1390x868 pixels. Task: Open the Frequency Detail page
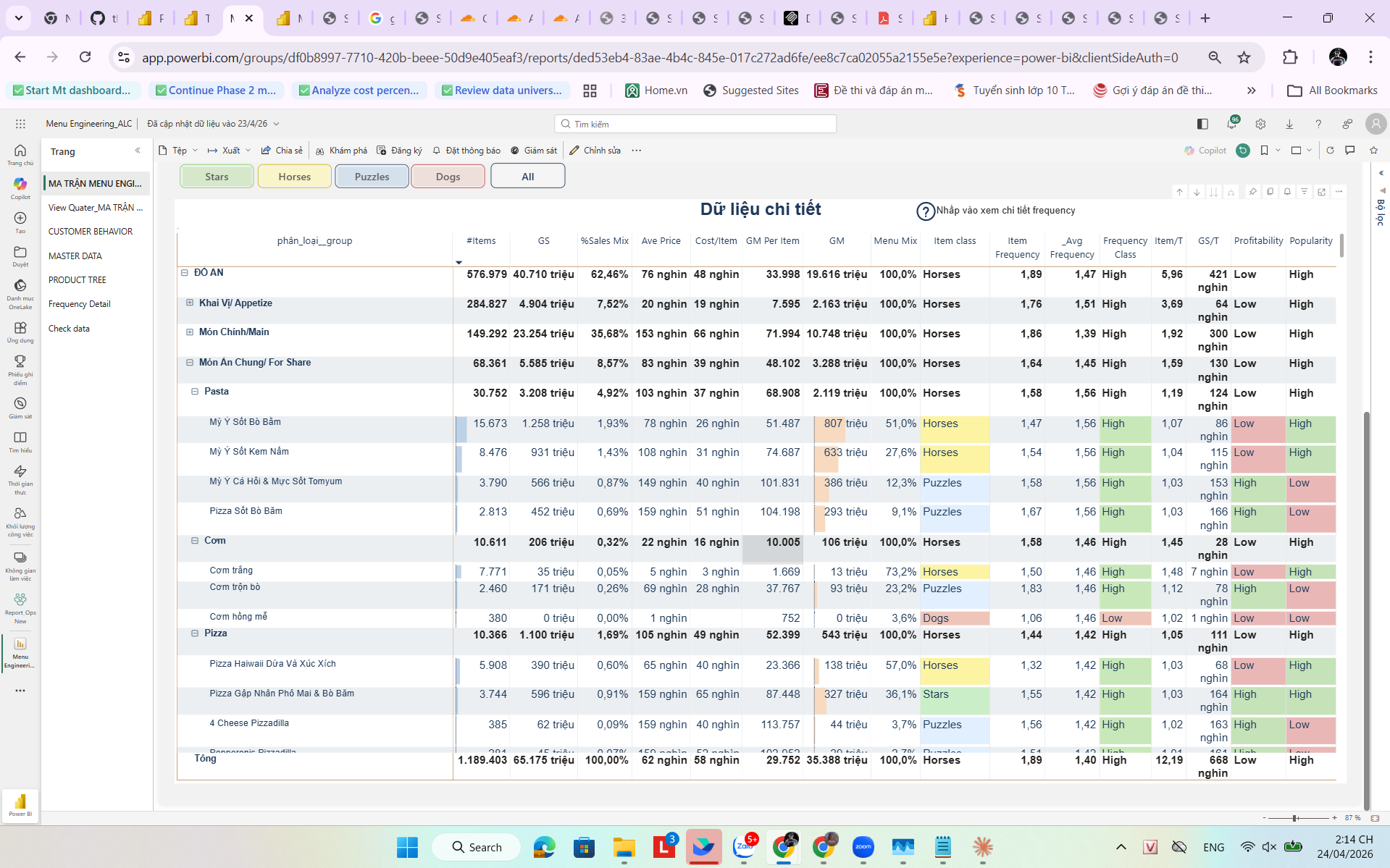pyautogui.click(x=80, y=304)
